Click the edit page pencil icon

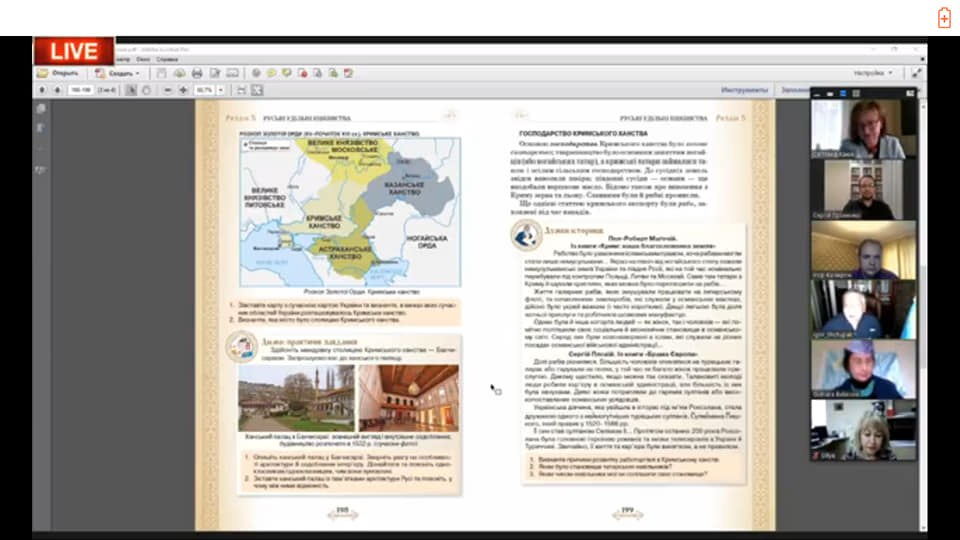coord(215,73)
